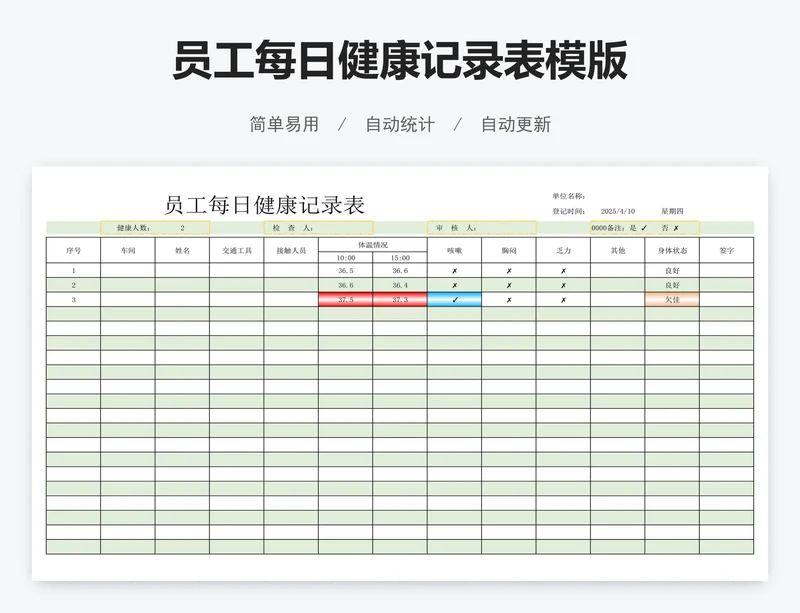Click the blue check mark cell under 咳嗽

[455, 300]
